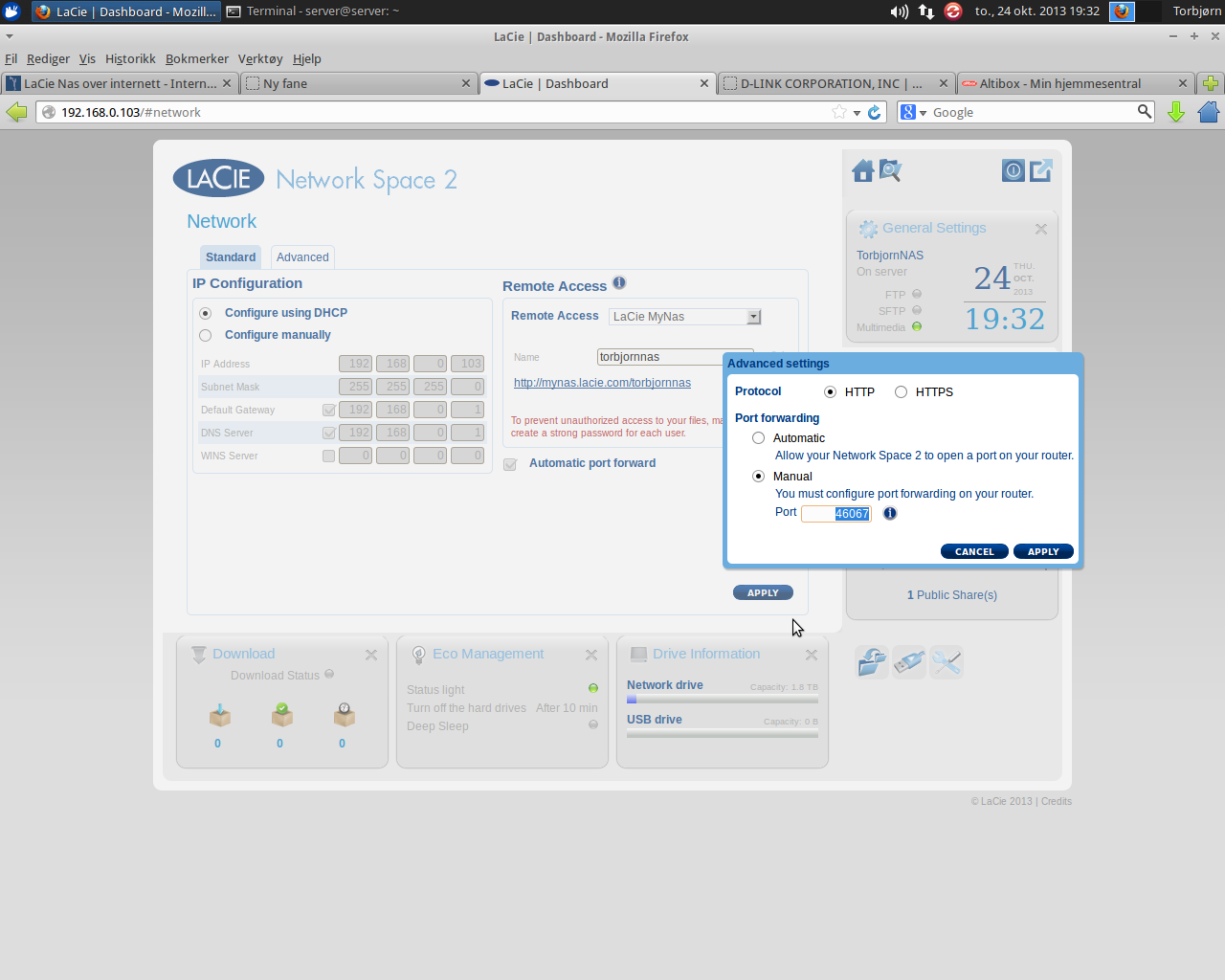
Task: Open mynas.lacie.com/torbjornnas link
Action: pos(602,383)
